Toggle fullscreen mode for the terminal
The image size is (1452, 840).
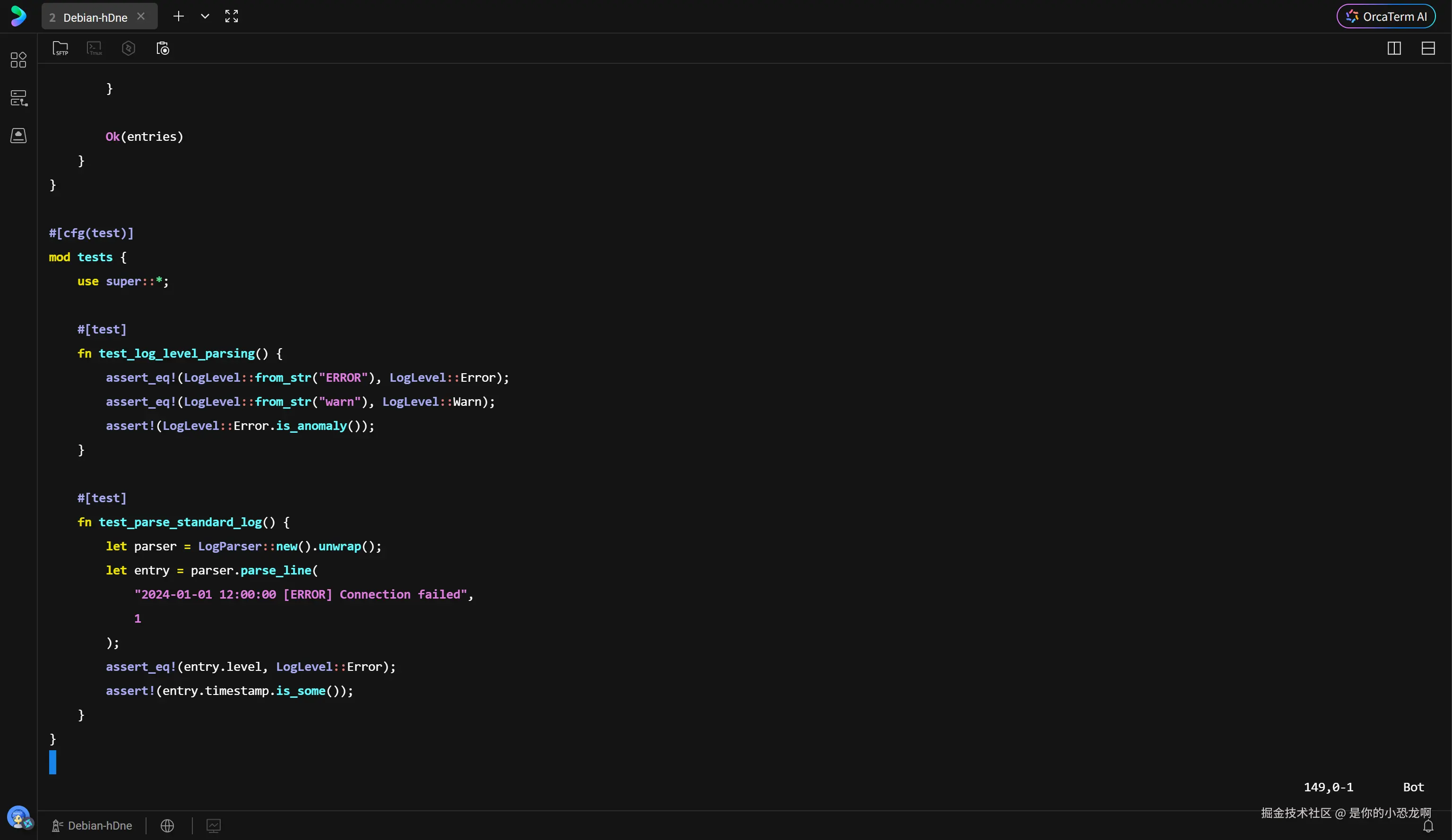(x=232, y=16)
